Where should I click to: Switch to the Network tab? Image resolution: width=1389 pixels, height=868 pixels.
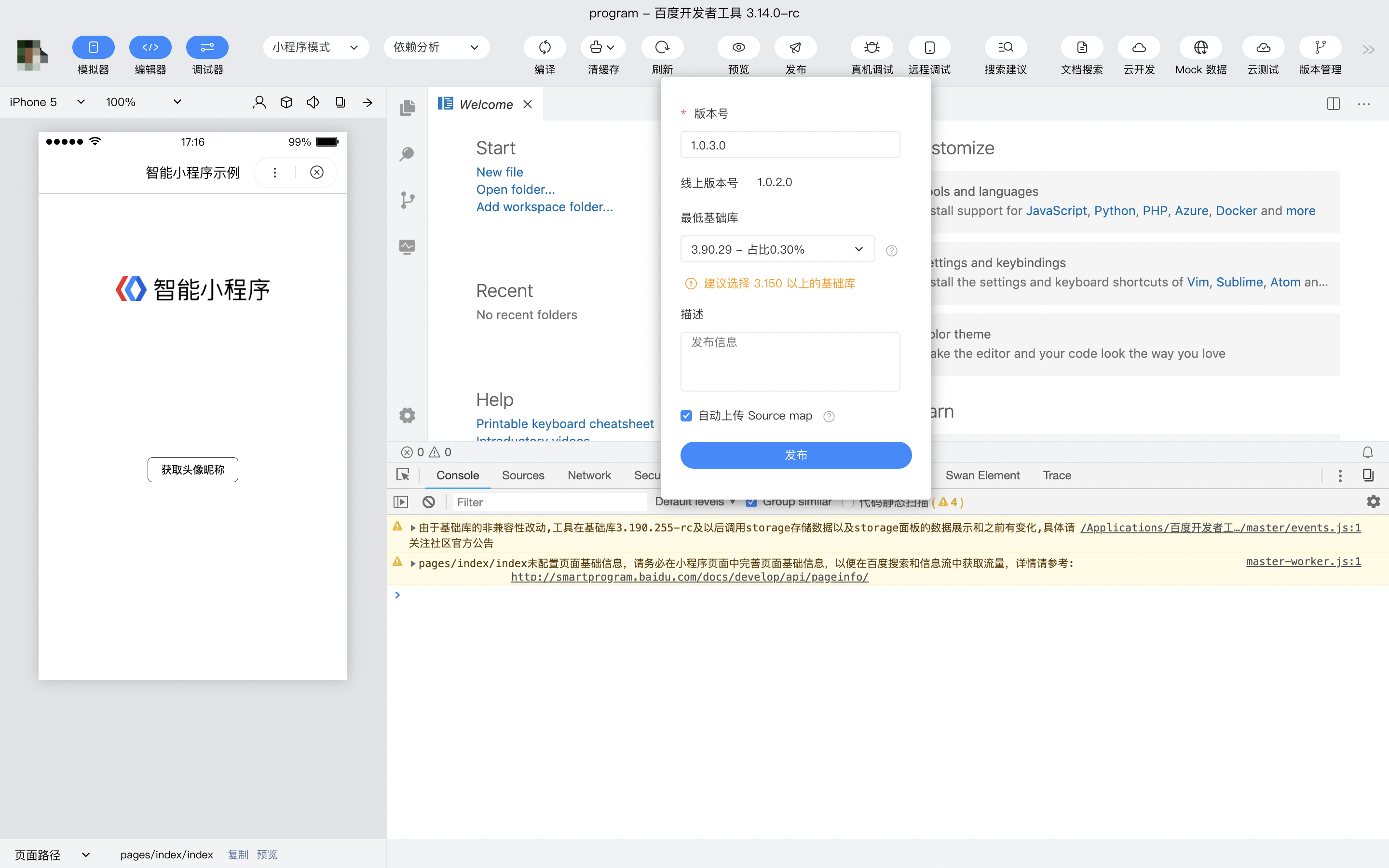pos(589,475)
